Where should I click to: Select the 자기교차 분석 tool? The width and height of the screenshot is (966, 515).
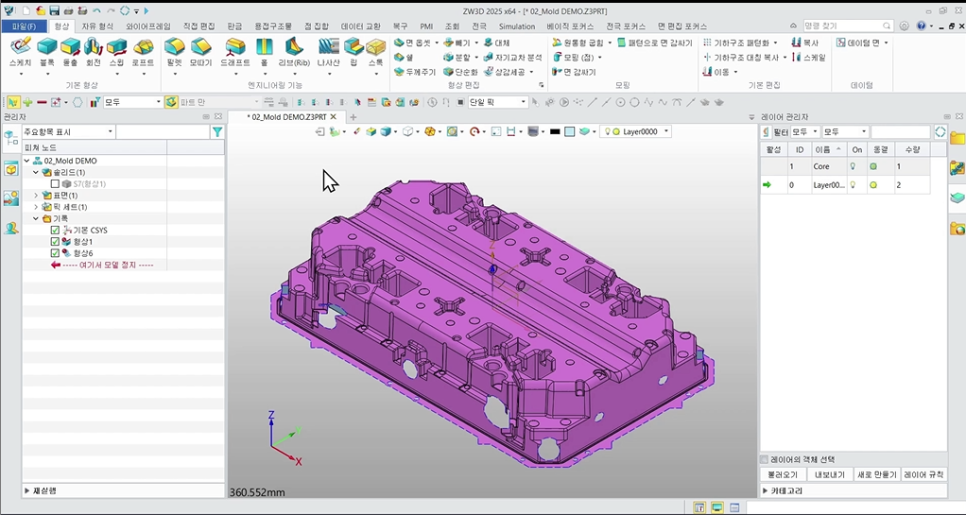click(x=513, y=57)
